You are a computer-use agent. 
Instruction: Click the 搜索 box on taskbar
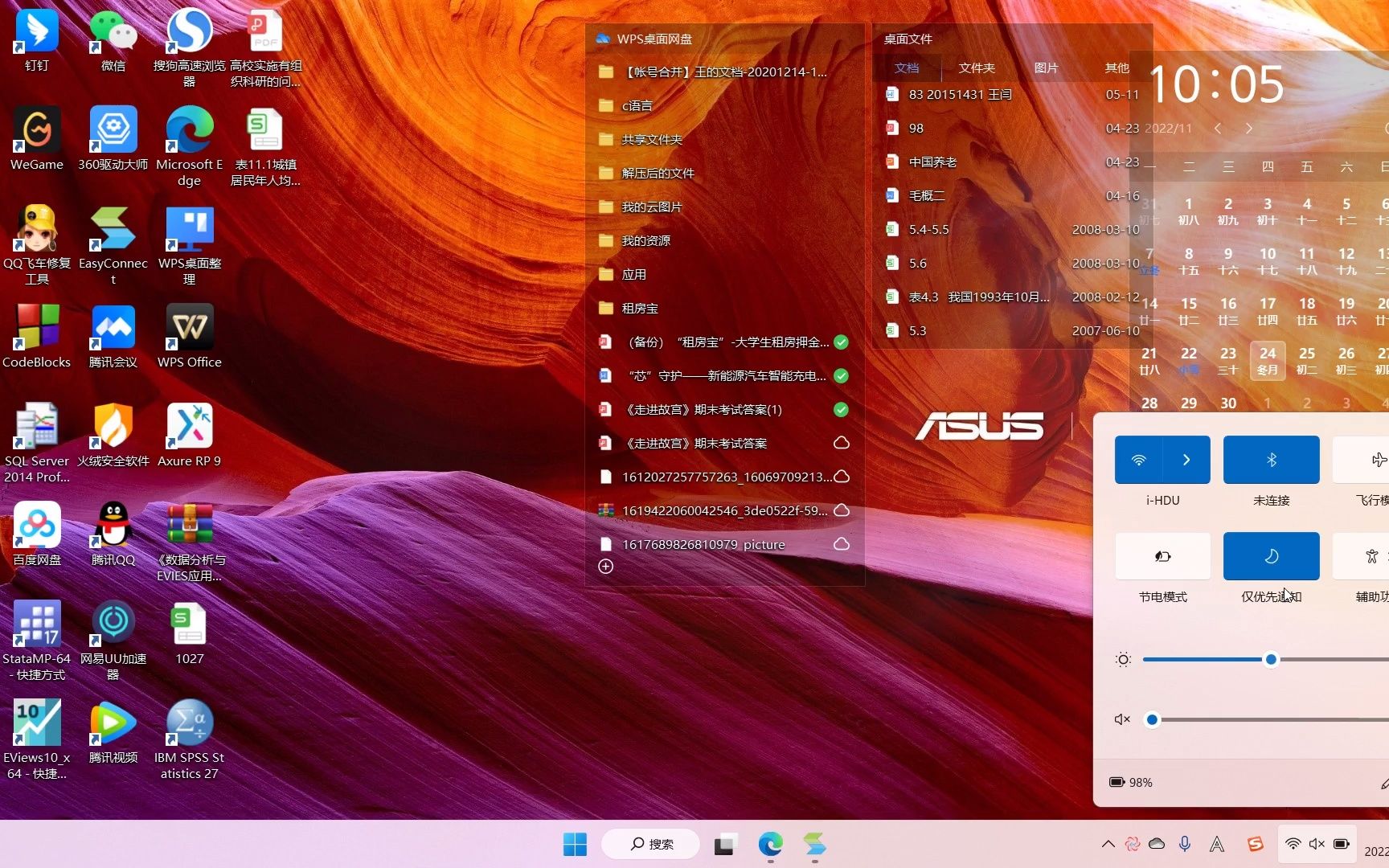pos(651,844)
